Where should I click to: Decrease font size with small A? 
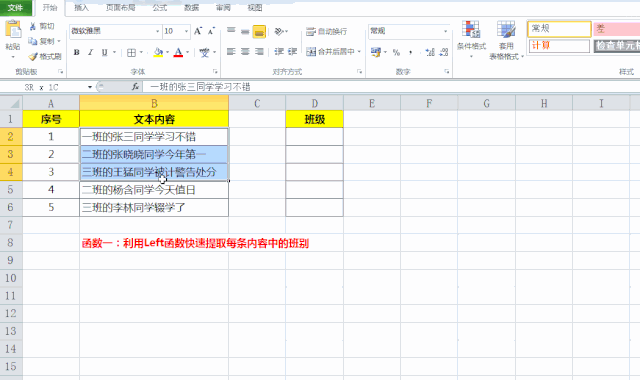tap(211, 31)
